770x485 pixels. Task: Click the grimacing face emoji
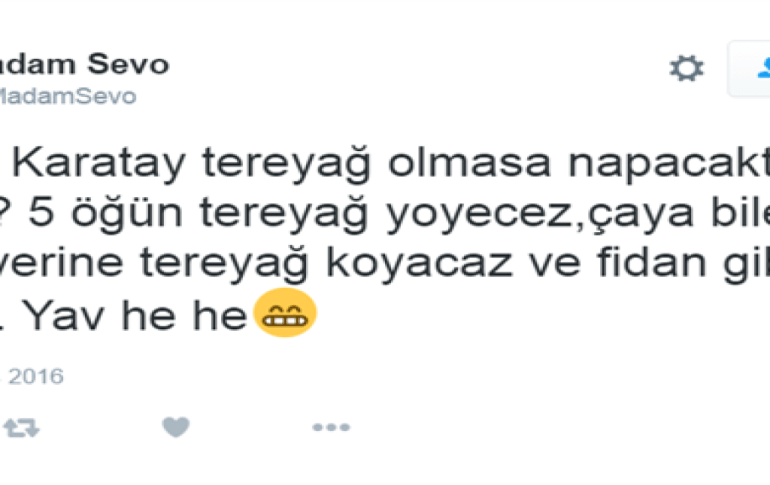[x=285, y=313]
